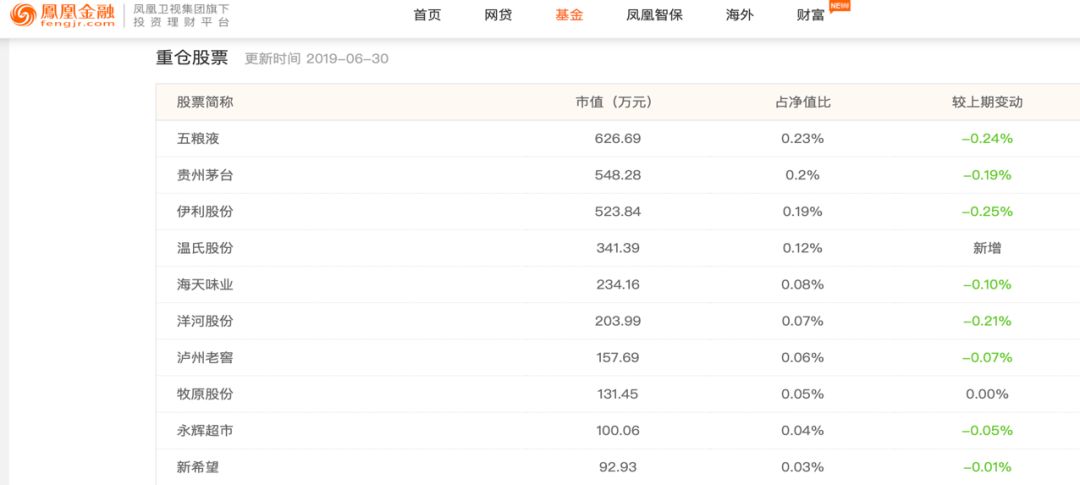Select the 新希望 stock name

(198, 467)
